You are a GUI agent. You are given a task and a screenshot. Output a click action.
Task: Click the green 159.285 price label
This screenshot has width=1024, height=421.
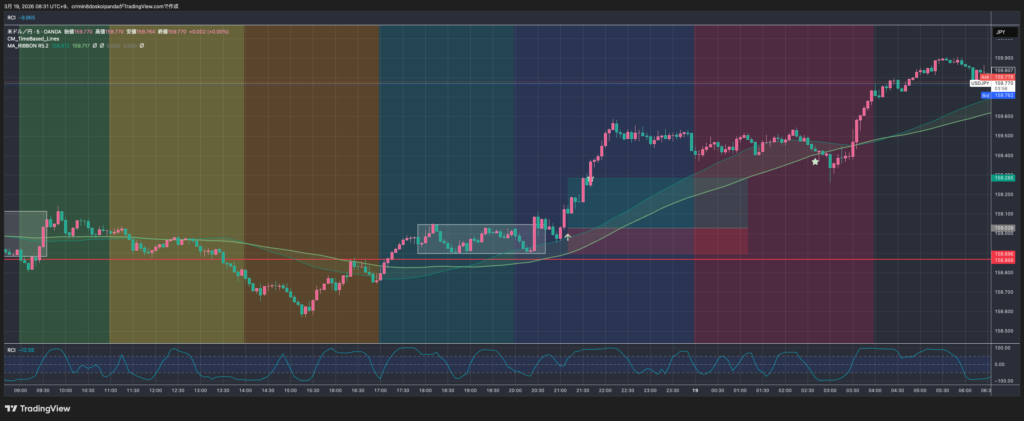(x=1002, y=177)
